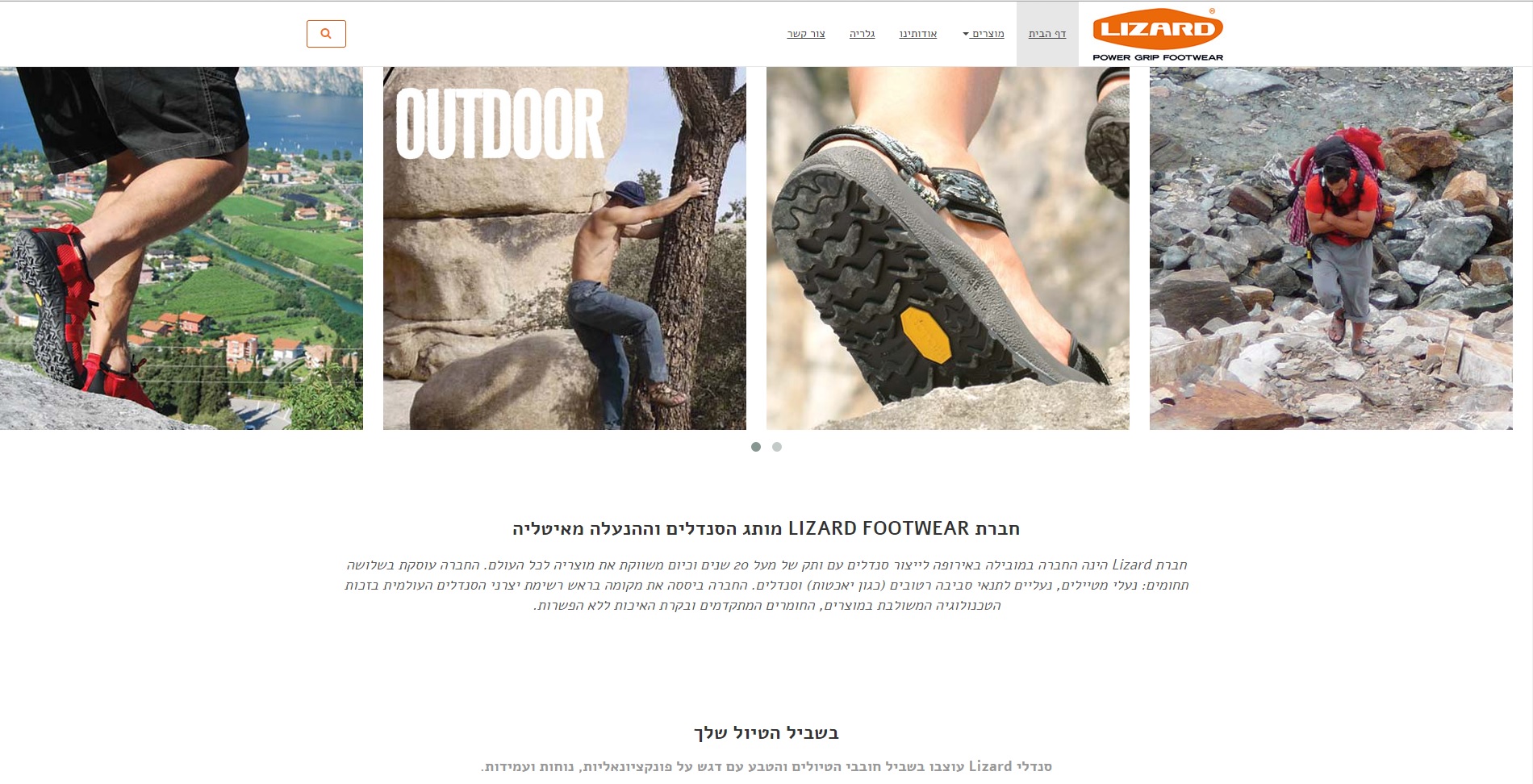Viewport: 1533px width, 784px height.
Task: Switch to the second carousel dot
Action: click(x=777, y=447)
